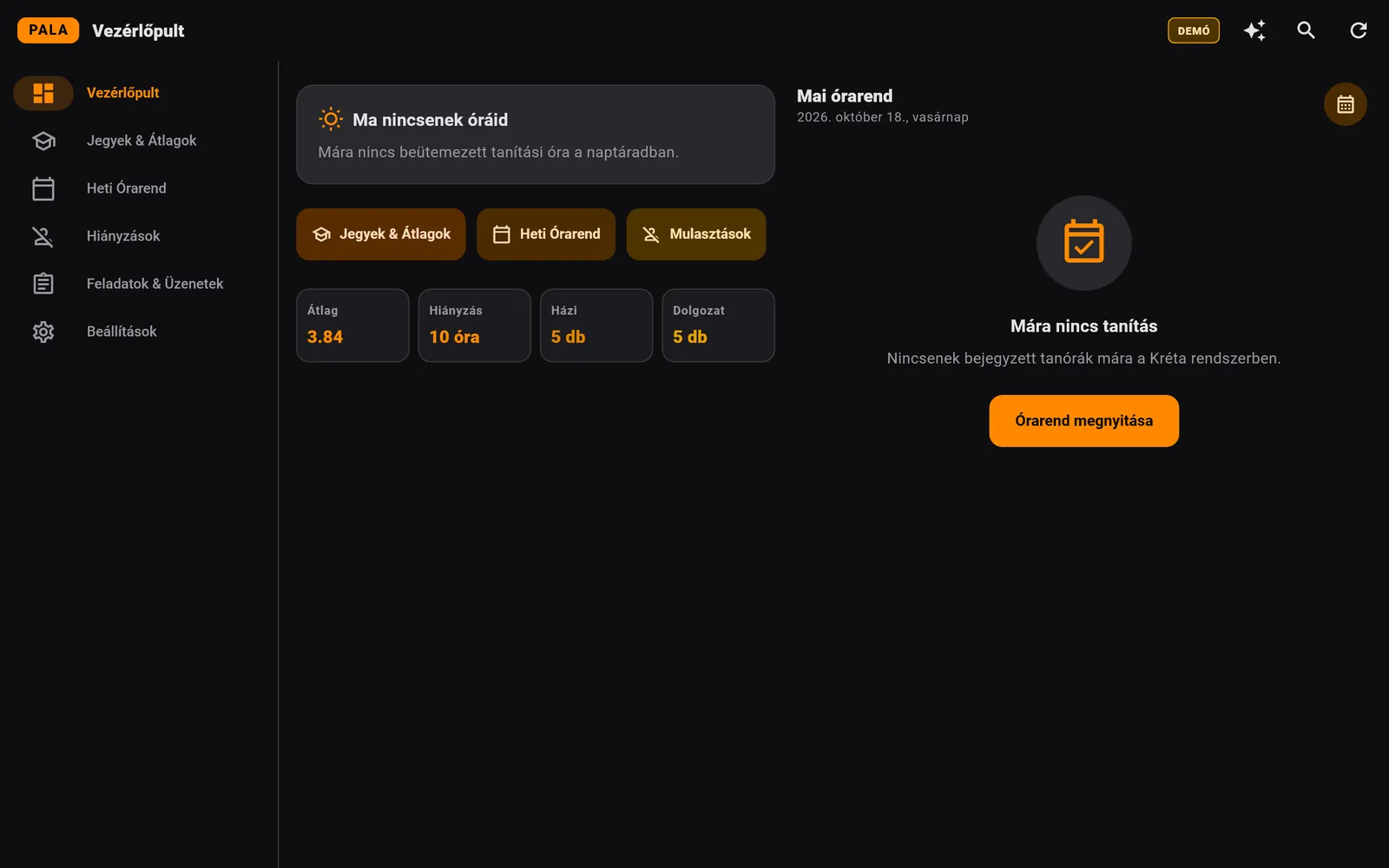Open Beállítások in the sidebar
The image size is (1389, 868).
coord(122,332)
